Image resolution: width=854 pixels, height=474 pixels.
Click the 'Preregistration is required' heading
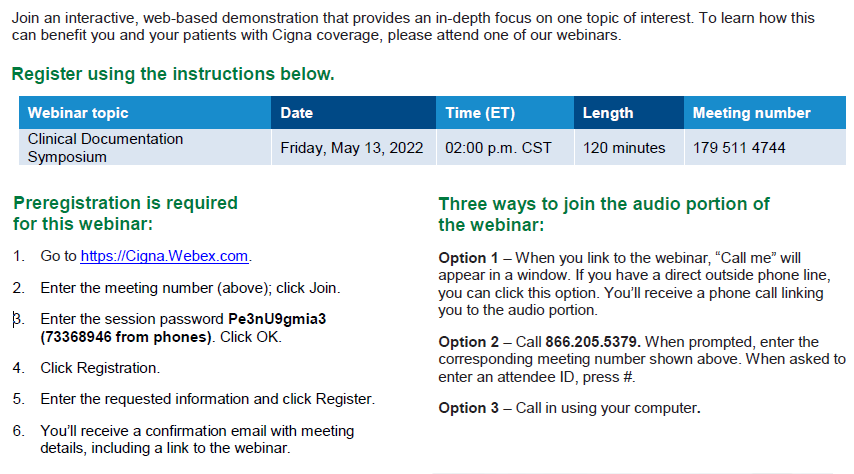coord(126,203)
